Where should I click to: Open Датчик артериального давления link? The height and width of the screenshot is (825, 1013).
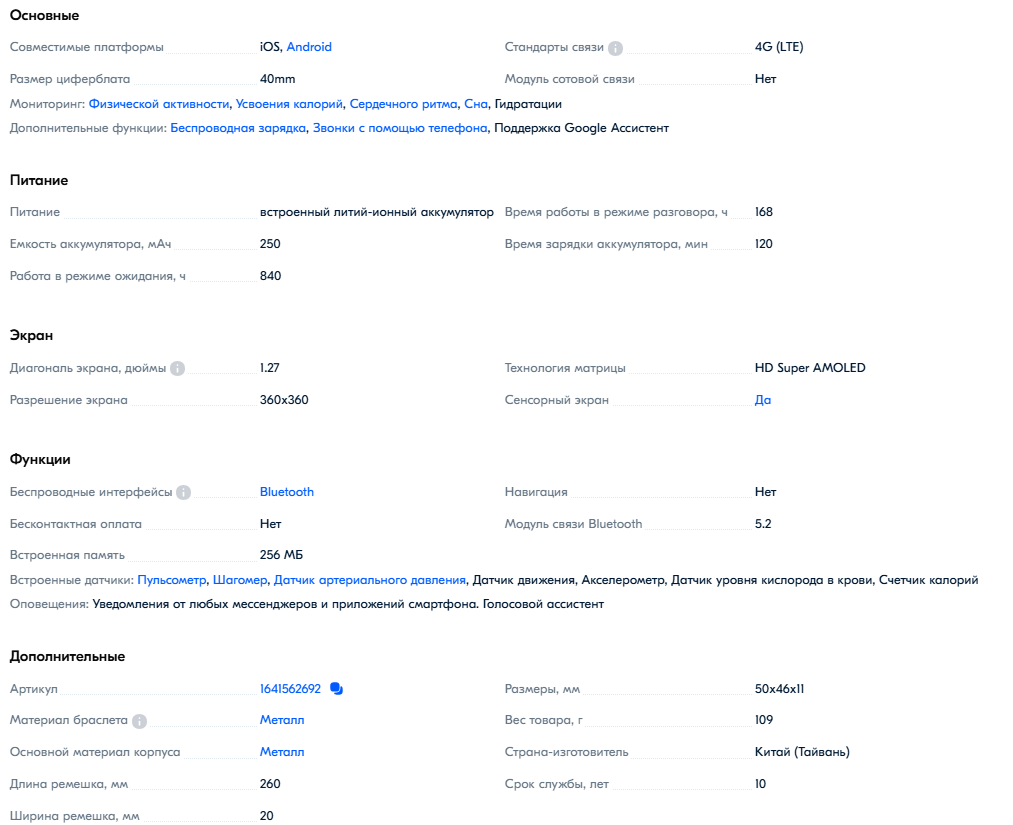(x=370, y=580)
